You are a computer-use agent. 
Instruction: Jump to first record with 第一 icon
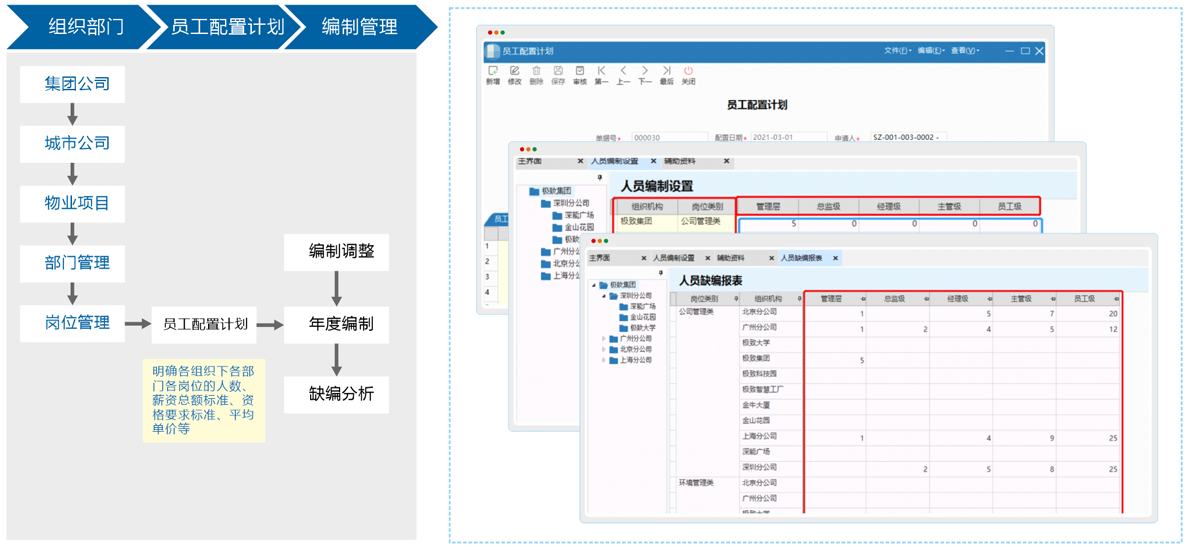(601, 74)
